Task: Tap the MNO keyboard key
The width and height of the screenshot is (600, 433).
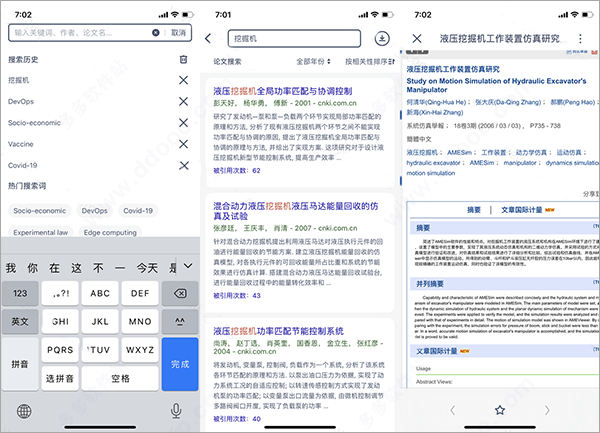Action: point(140,322)
